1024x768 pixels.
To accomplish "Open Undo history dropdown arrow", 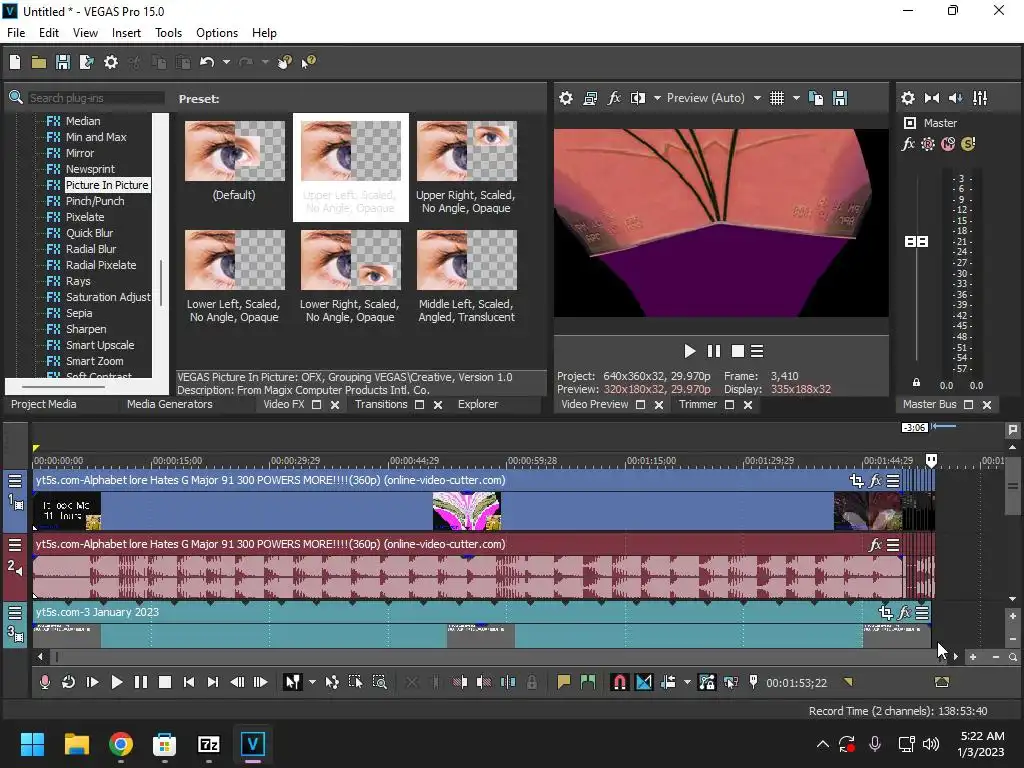I will click(x=226, y=62).
